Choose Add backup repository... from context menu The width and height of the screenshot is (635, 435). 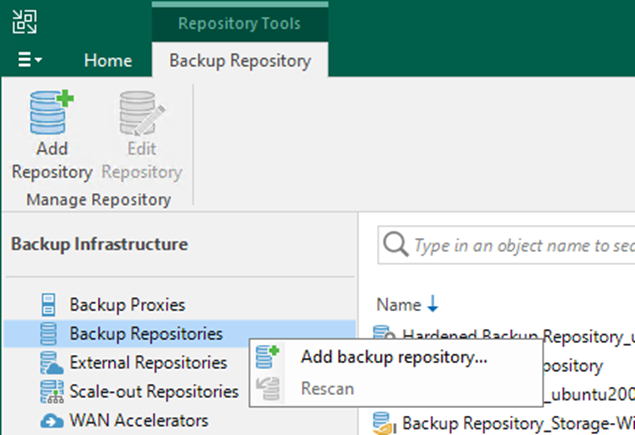point(394,357)
